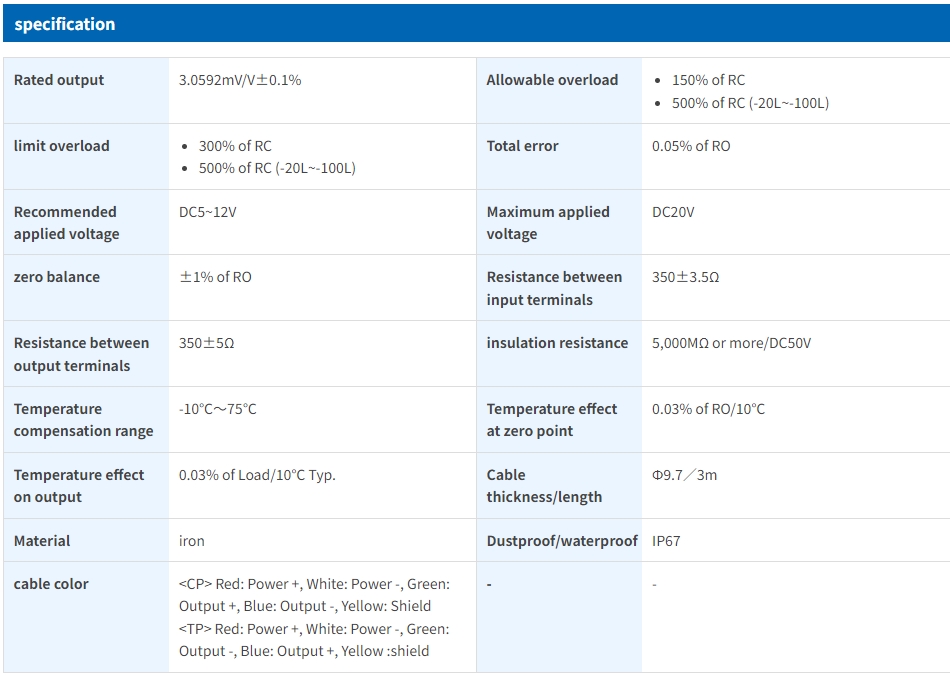Select the "350±3.5Ω" input resistance value
950x680 pixels.
(685, 277)
